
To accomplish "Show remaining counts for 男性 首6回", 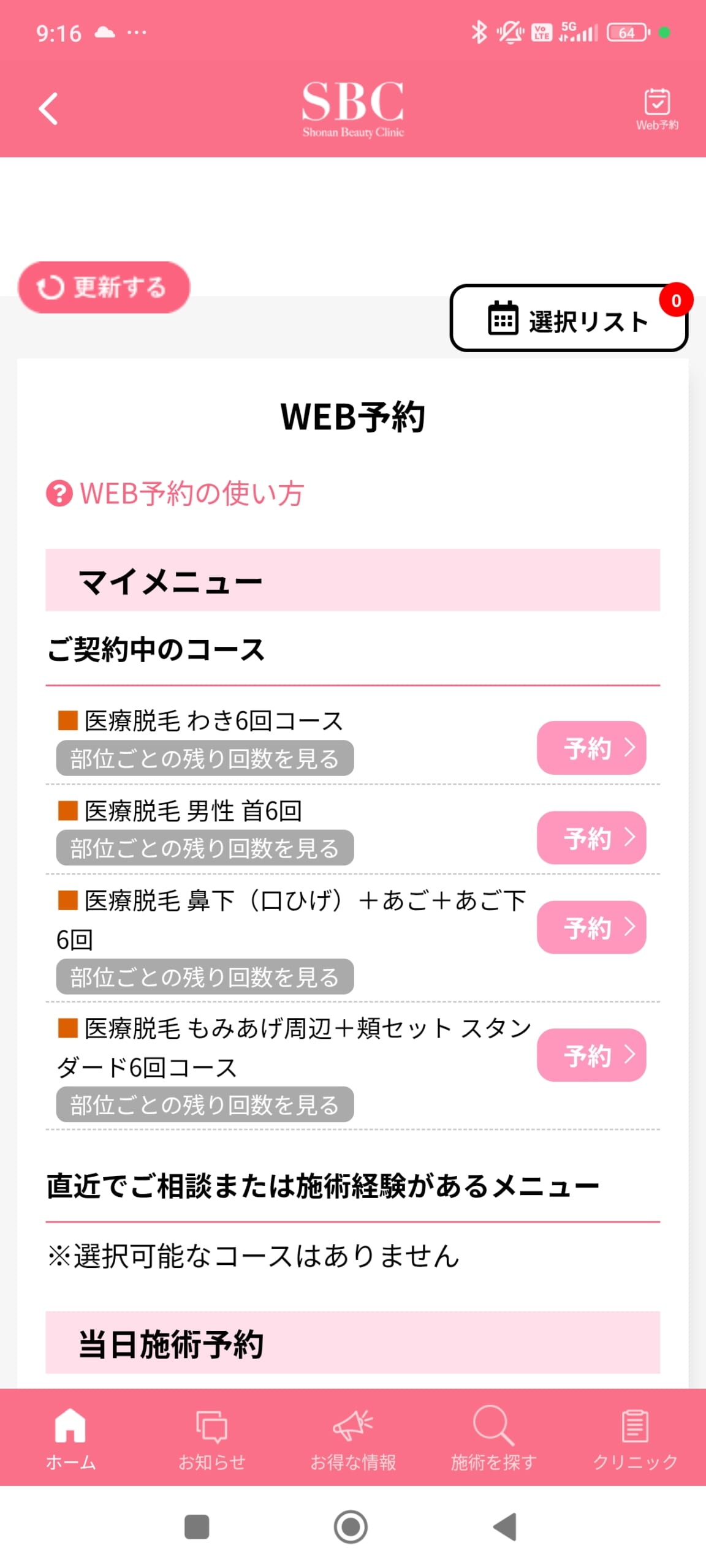I will click(x=205, y=848).
